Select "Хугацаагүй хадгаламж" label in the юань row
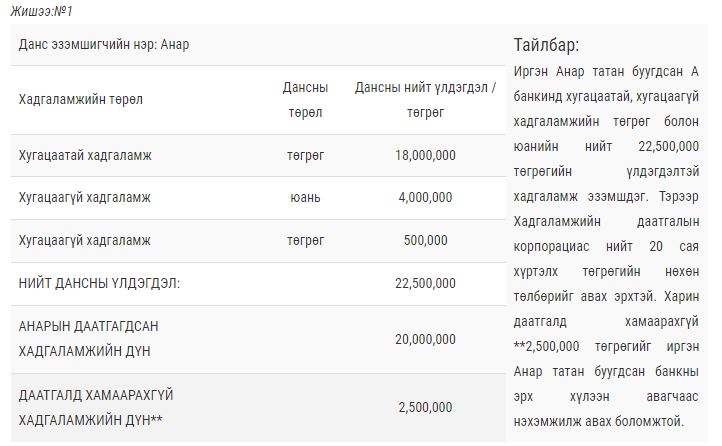Screen dimensions: 722x446 [x=84, y=198]
